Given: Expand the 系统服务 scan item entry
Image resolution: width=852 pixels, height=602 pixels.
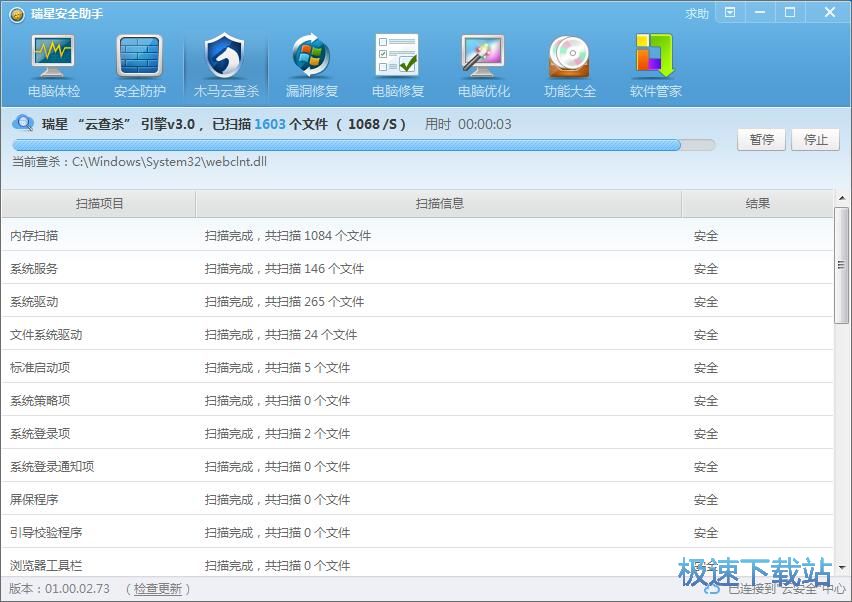Looking at the screenshot, I should pyautogui.click(x=100, y=267).
